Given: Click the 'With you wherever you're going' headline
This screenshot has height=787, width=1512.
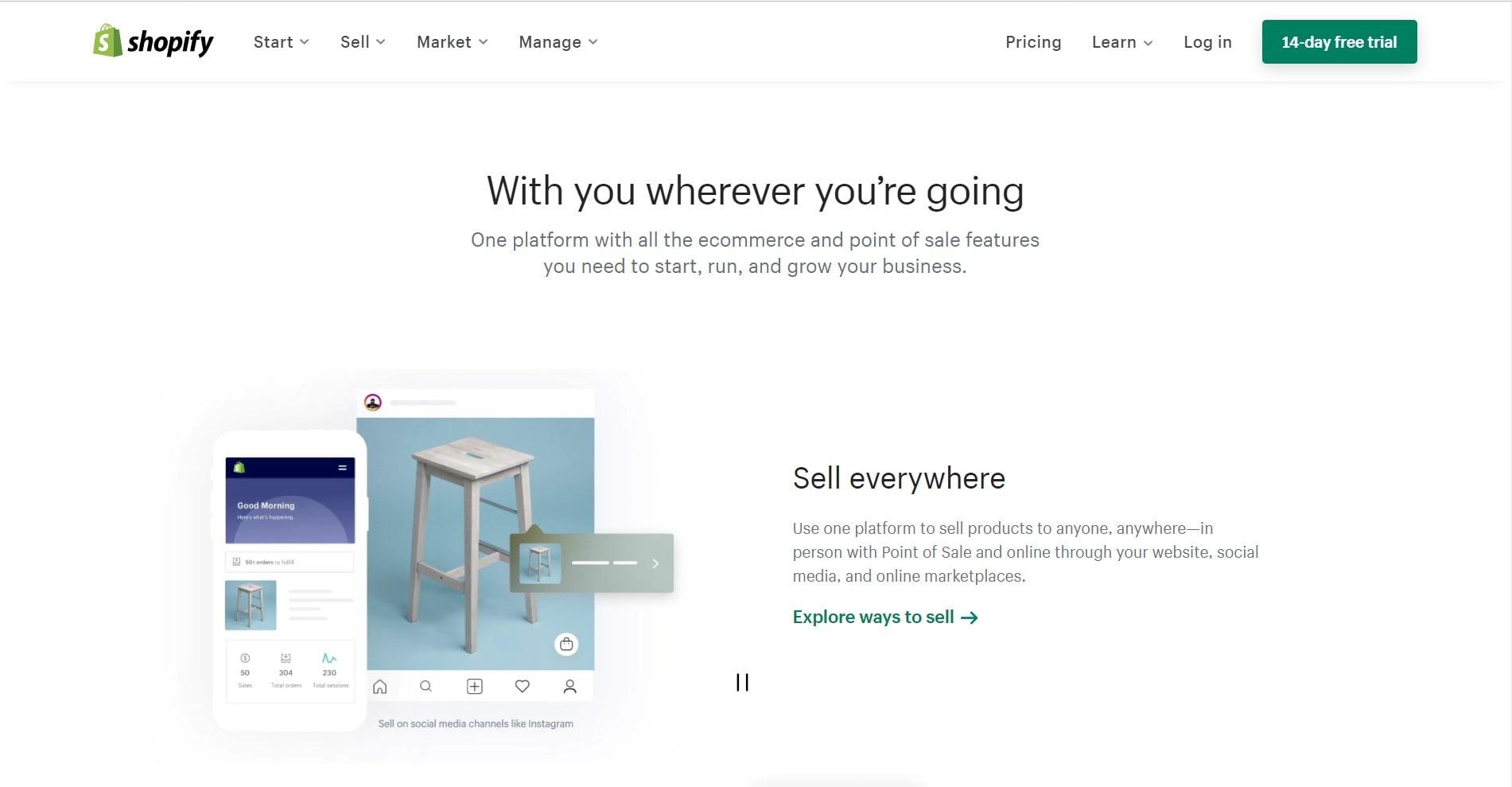Looking at the screenshot, I should tap(755, 192).
